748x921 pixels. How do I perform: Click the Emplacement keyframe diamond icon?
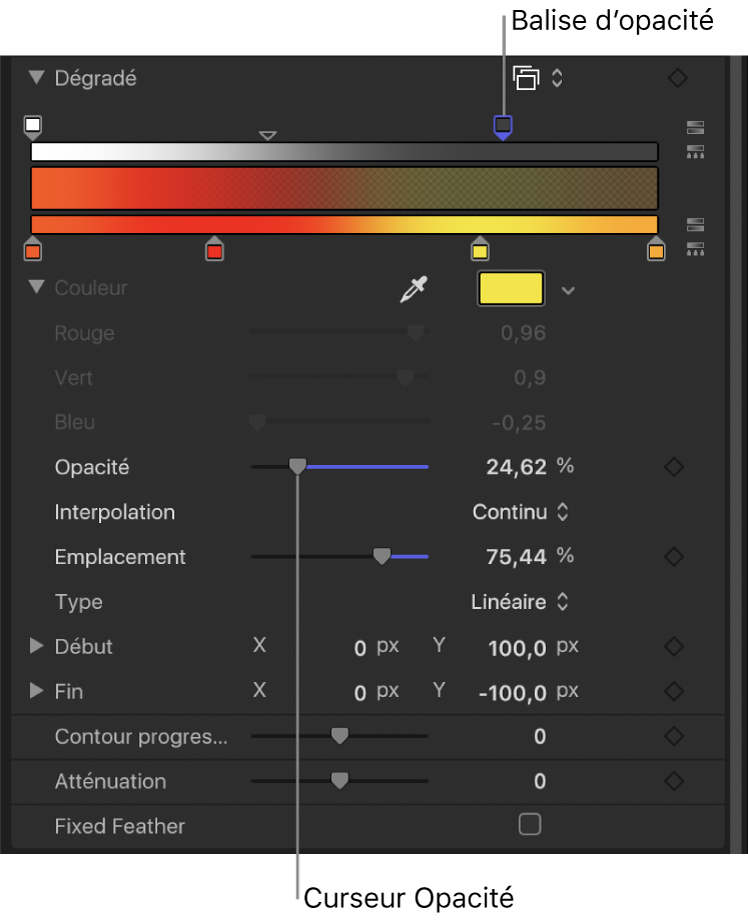674,557
